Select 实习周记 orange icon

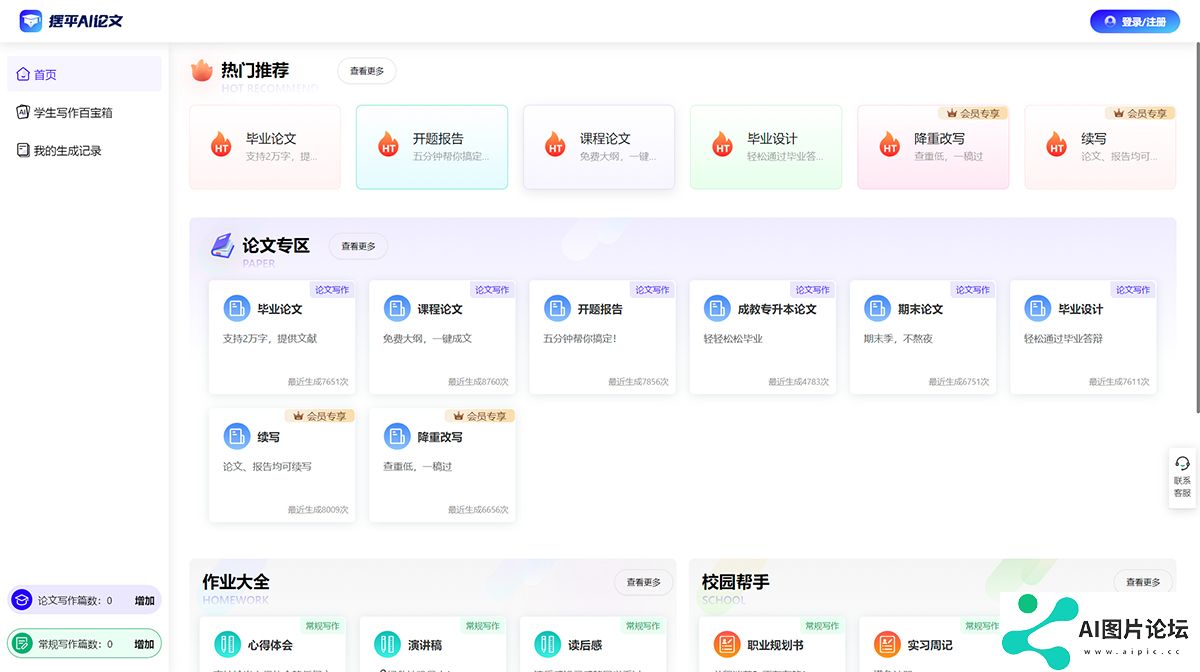[x=887, y=644]
